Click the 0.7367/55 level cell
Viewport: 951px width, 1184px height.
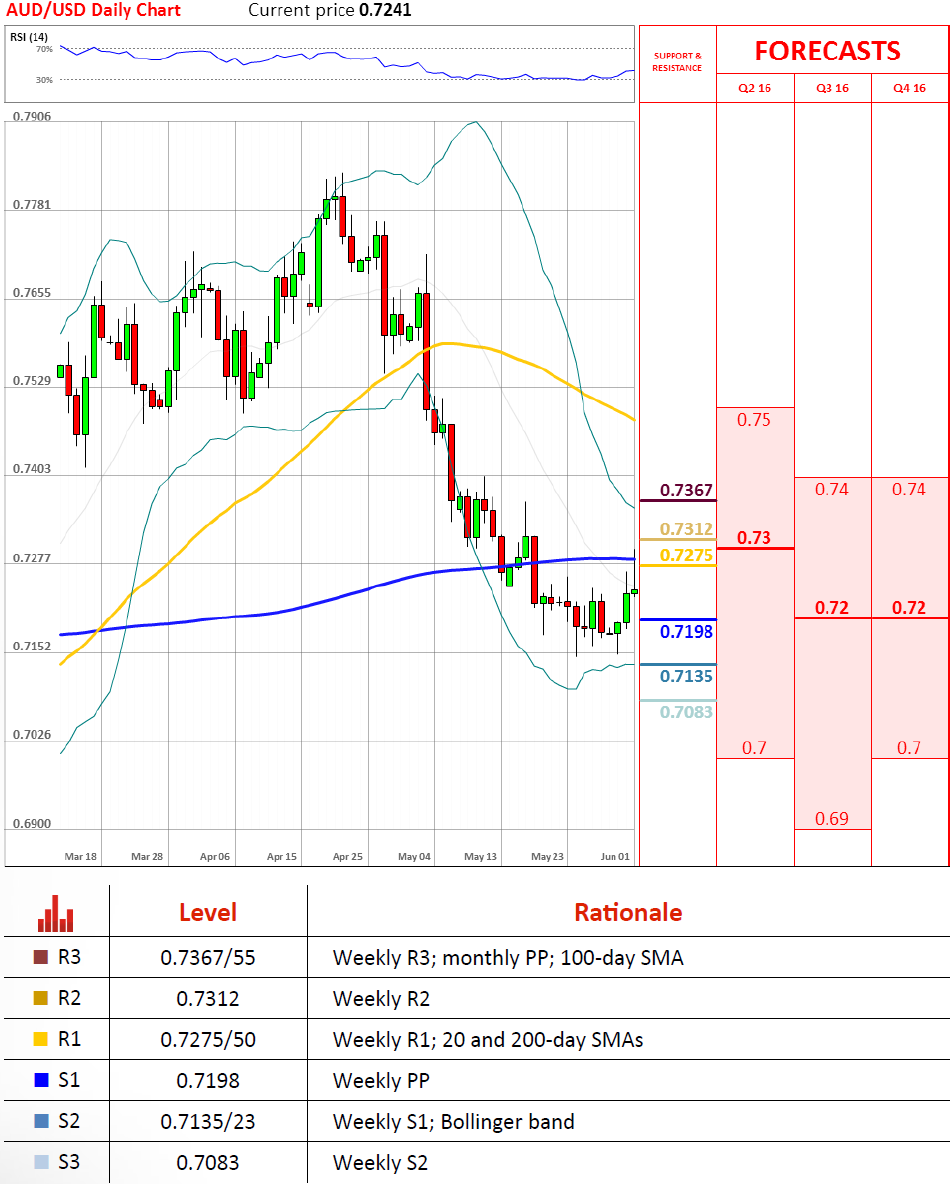pyautogui.click(x=208, y=958)
